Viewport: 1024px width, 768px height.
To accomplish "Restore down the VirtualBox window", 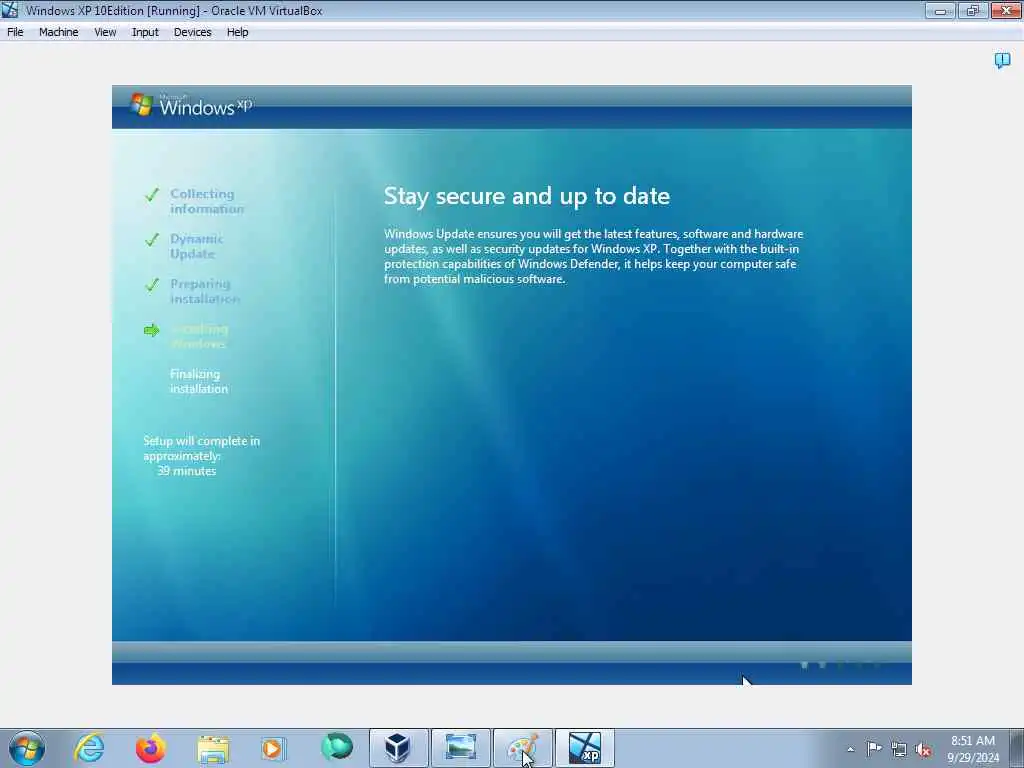I will pos(972,10).
